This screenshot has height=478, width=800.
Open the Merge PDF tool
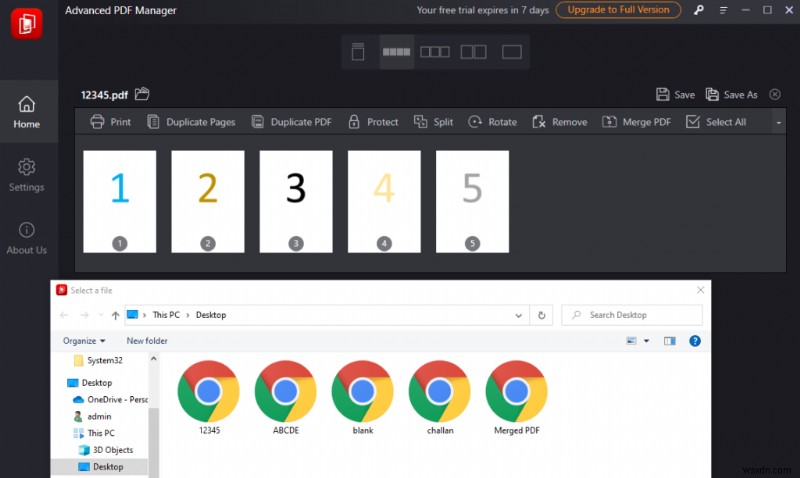(x=636, y=122)
